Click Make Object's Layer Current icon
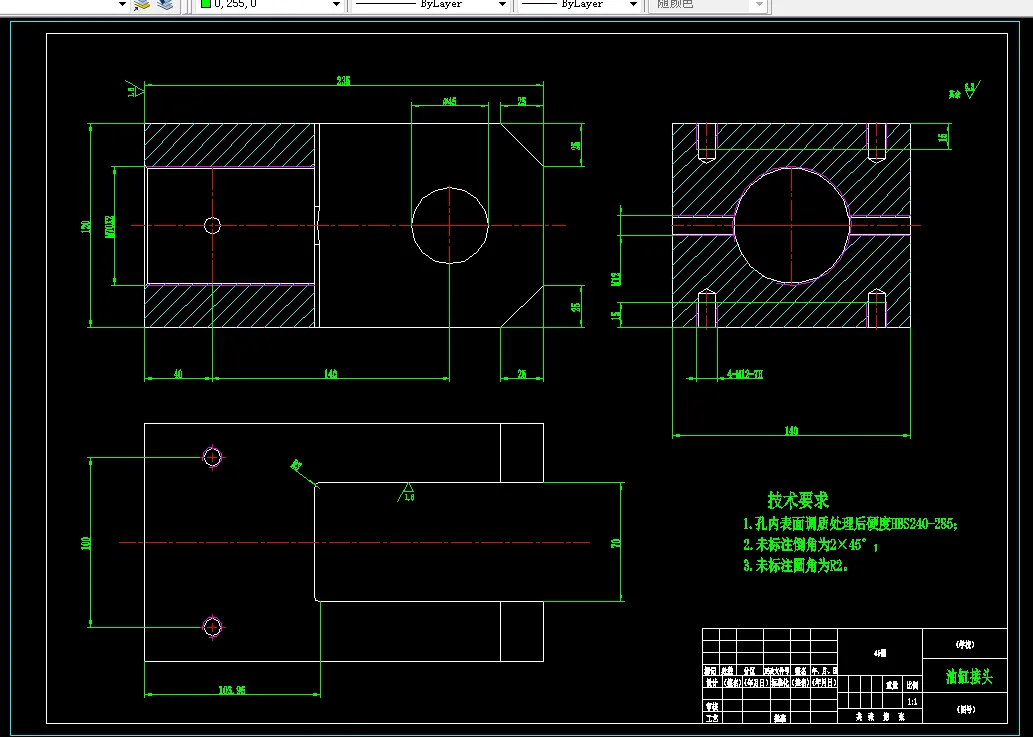 coord(142,5)
